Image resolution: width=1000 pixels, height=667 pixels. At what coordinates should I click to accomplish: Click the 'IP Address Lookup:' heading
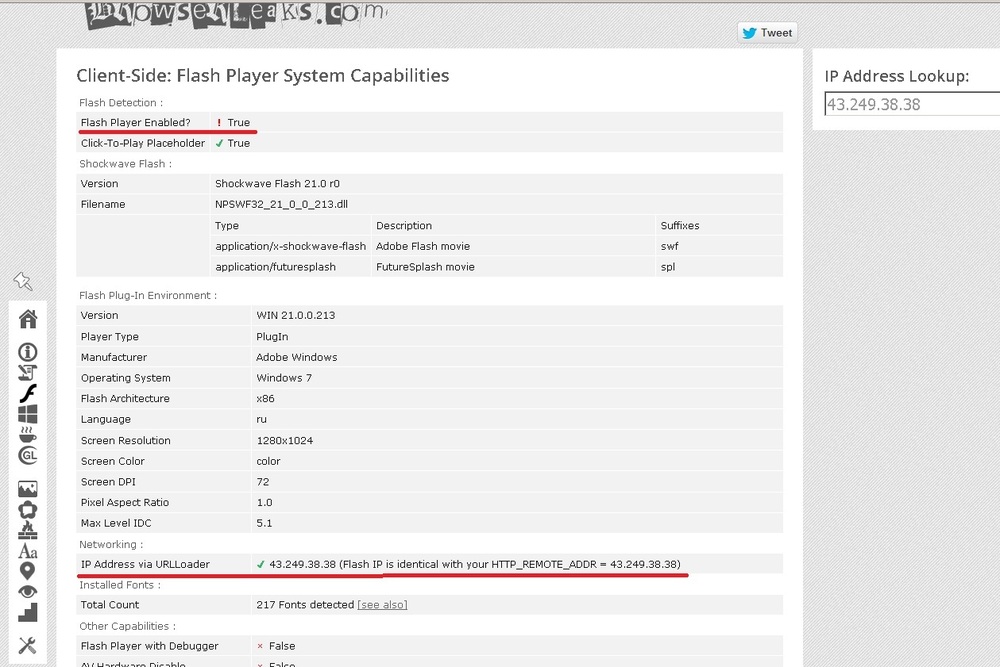coord(897,76)
